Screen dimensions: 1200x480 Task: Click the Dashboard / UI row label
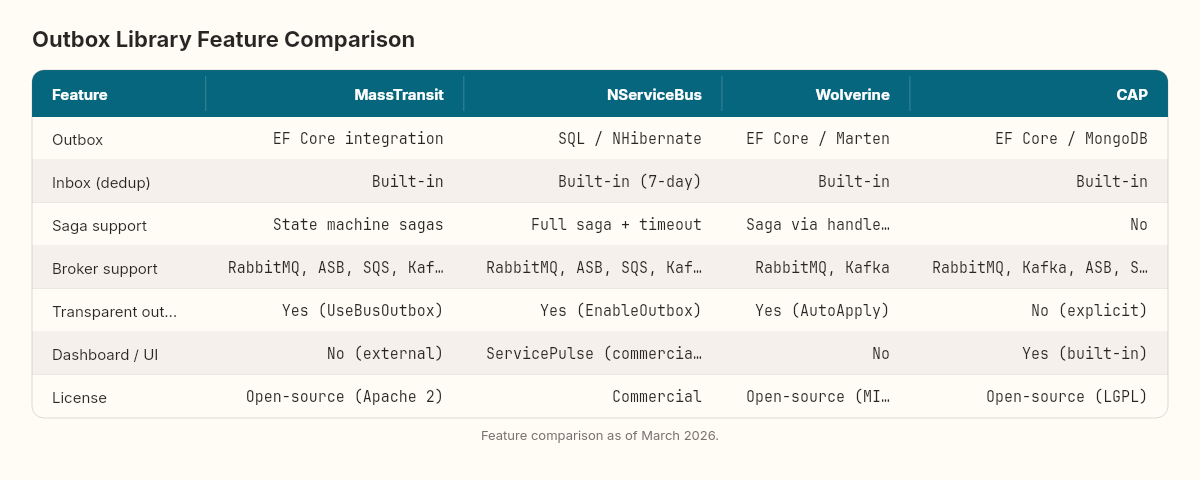[104, 354]
